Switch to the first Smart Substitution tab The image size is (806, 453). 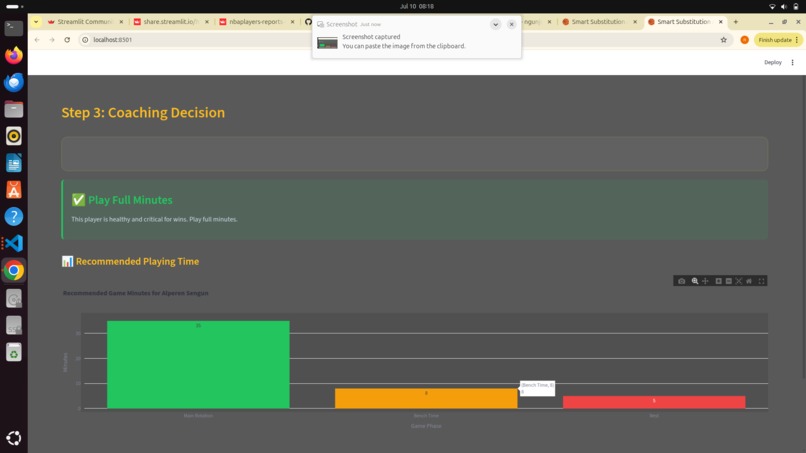coord(599,22)
